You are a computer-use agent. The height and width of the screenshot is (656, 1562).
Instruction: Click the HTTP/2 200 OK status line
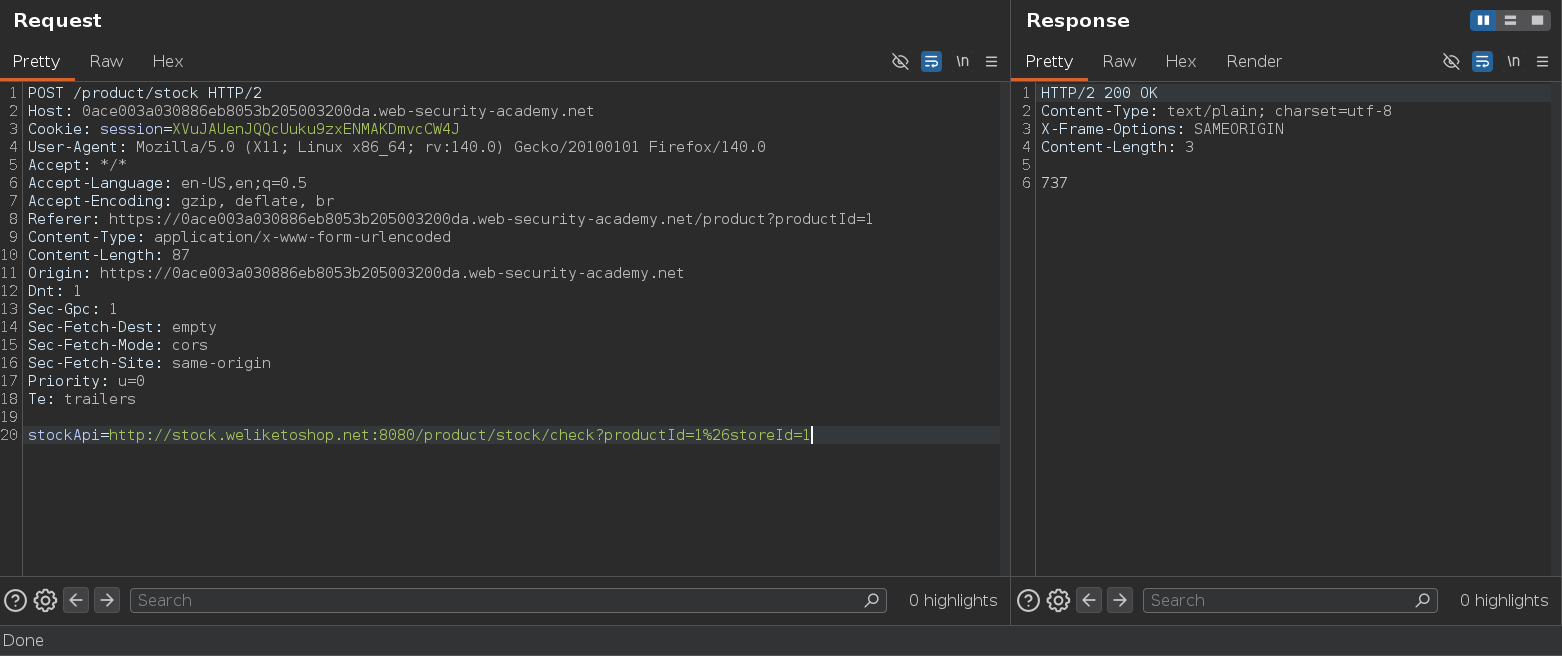point(1099,93)
